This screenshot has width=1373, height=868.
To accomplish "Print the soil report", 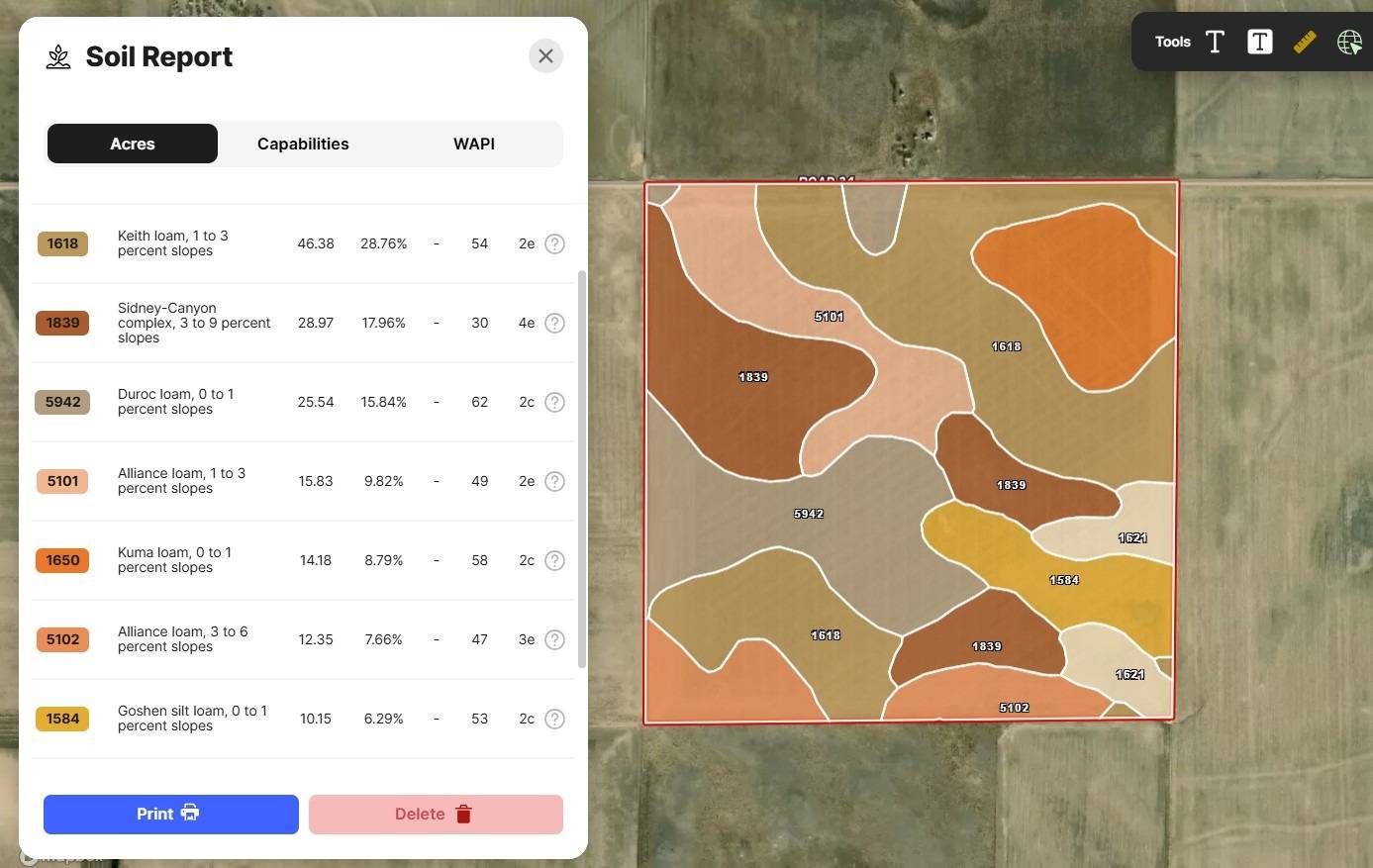I will click(171, 815).
